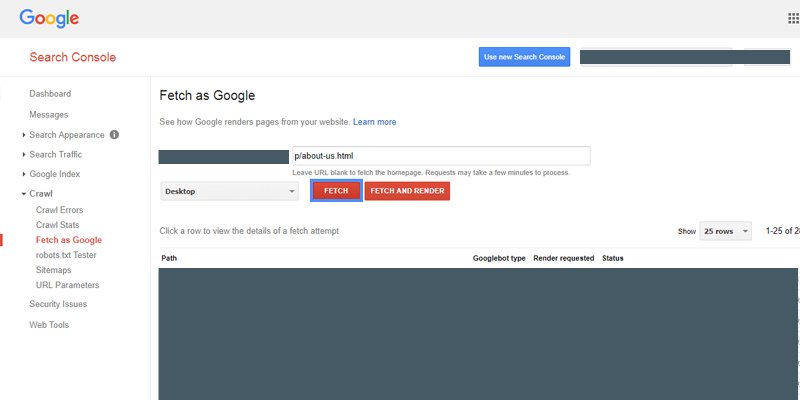Select the Crawl menu item
This screenshot has width=800, height=400.
coord(41,193)
